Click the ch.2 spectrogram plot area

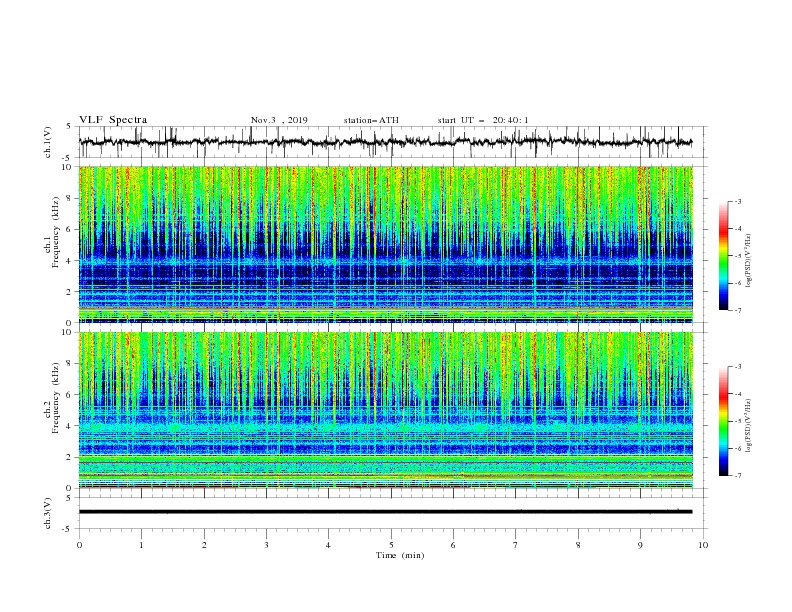386,410
